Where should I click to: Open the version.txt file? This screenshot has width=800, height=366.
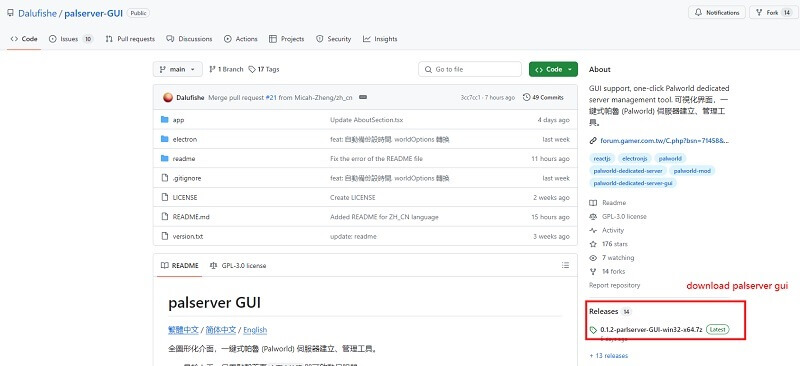pyautogui.click(x=188, y=236)
